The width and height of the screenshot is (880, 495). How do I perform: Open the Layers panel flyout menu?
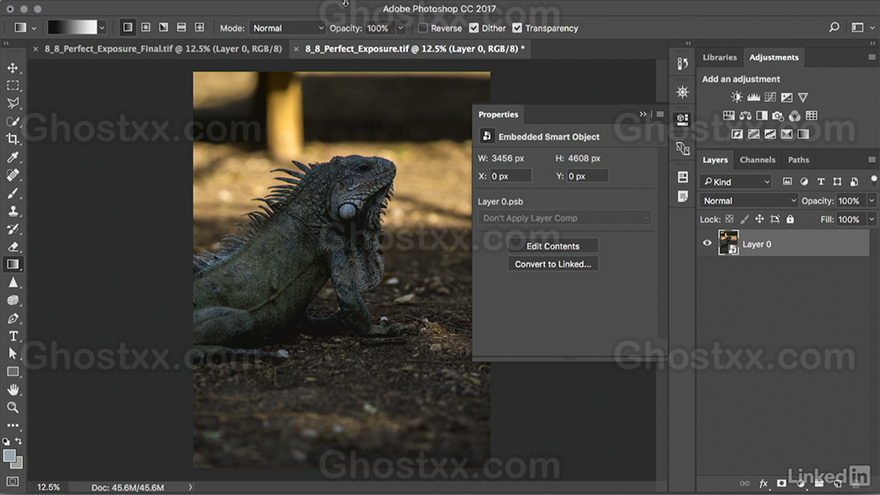pyautogui.click(x=872, y=159)
